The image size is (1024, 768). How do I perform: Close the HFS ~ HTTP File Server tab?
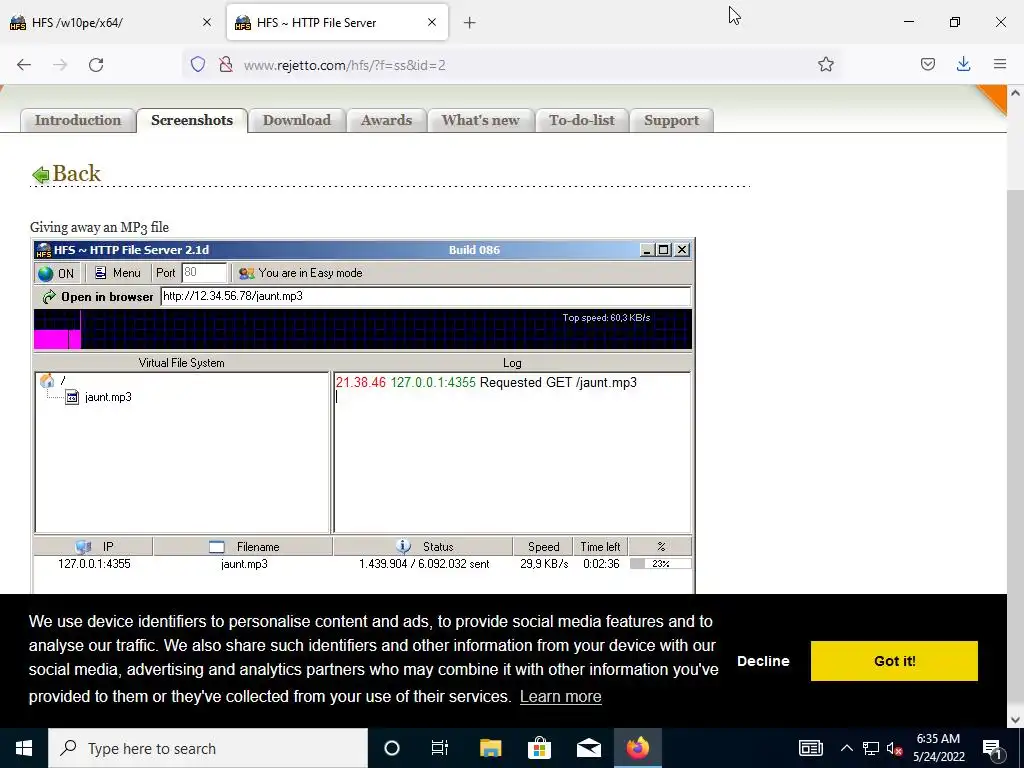coord(432,23)
